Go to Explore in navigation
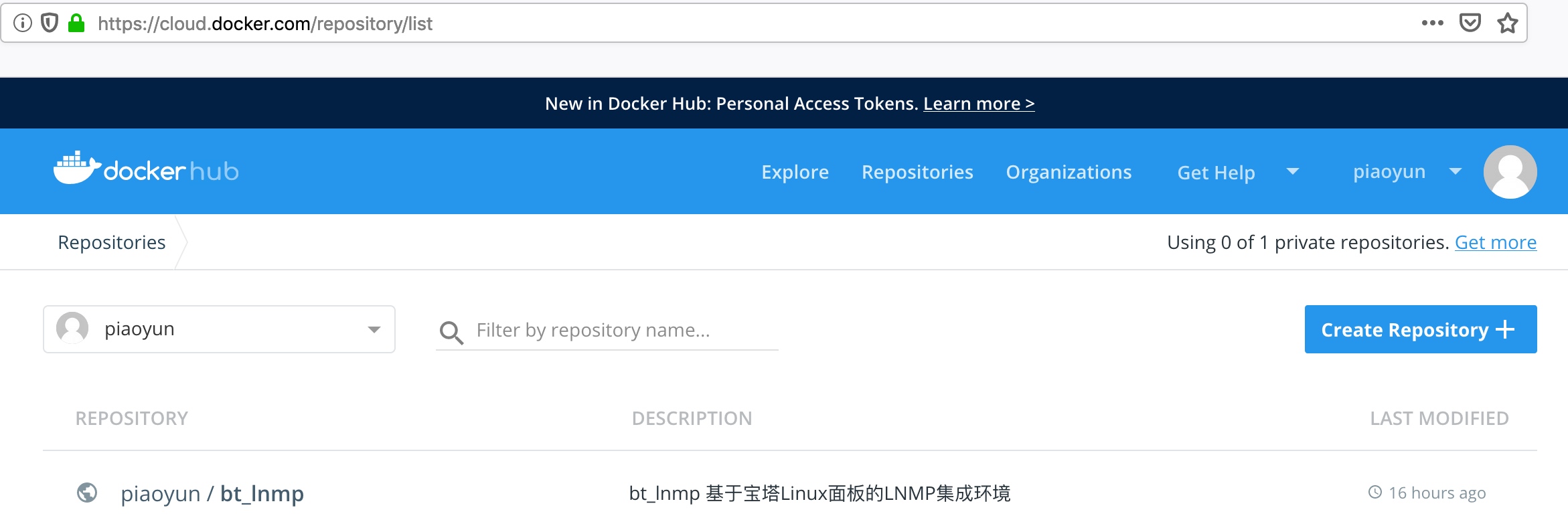The height and width of the screenshot is (530, 1568). point(795,172)
